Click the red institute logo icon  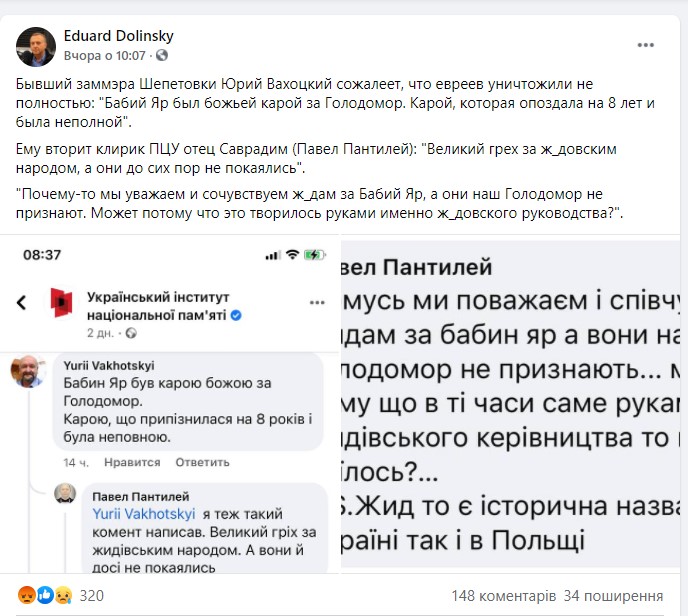[62, 303]
